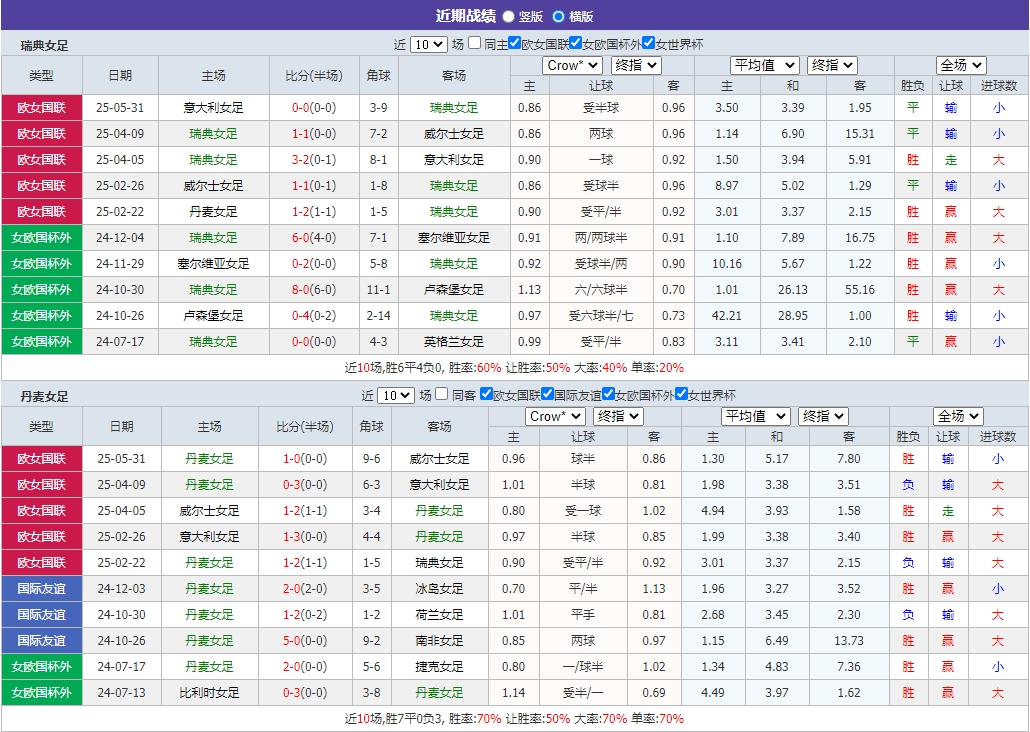
Task: Open the match count 10 dropdown for Sweden
Action: (x=429, y=44)
